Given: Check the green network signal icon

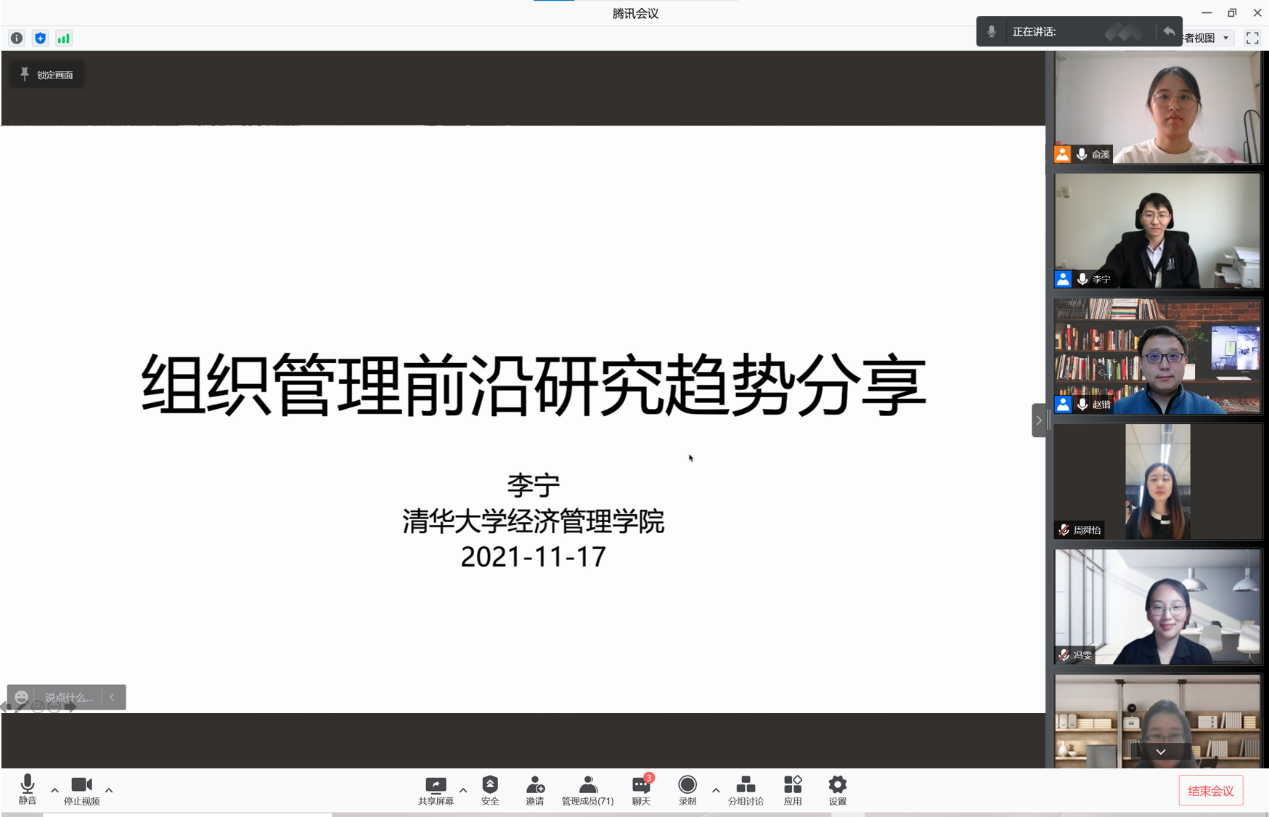Looking at the screenshot, I should tap(64, 38).
